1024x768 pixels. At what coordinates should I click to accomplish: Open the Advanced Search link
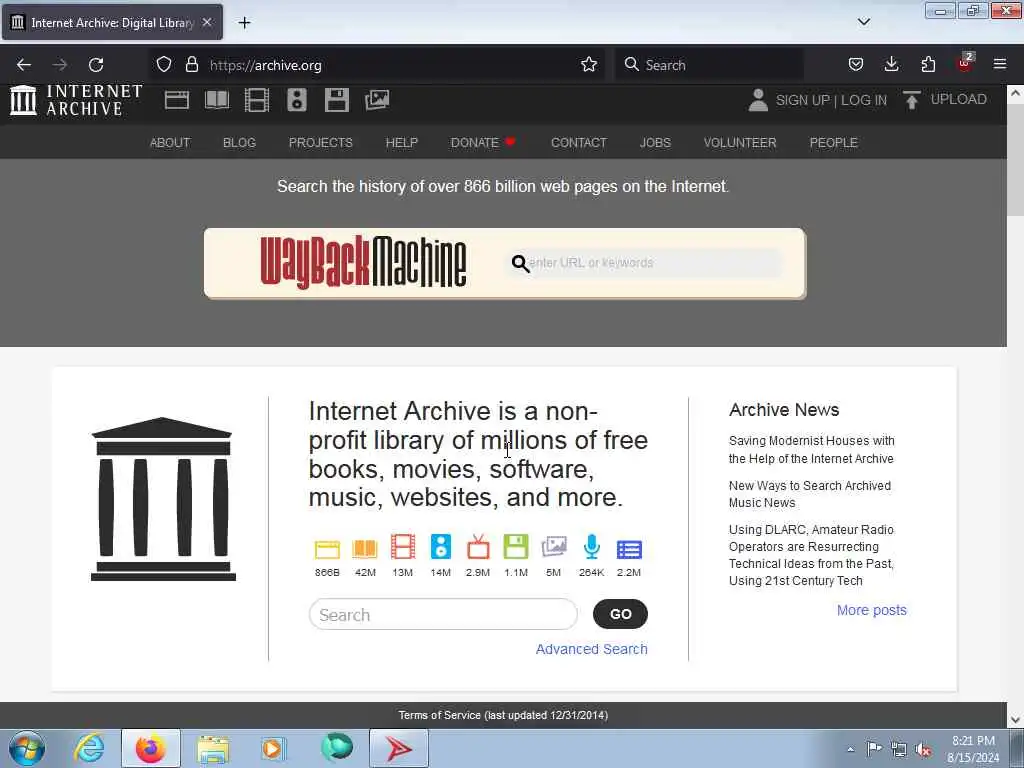coord(592,649)
